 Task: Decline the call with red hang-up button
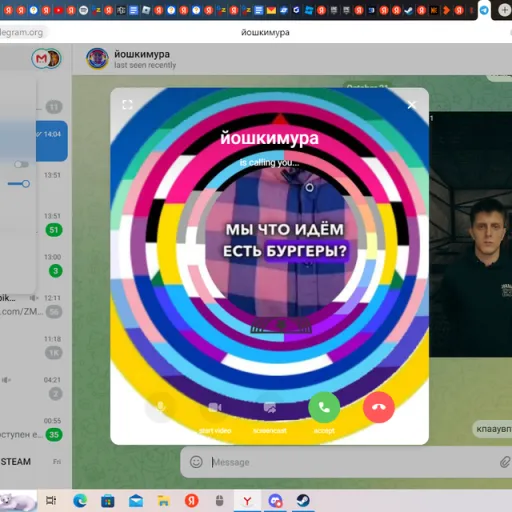click(x=379, y=407)
